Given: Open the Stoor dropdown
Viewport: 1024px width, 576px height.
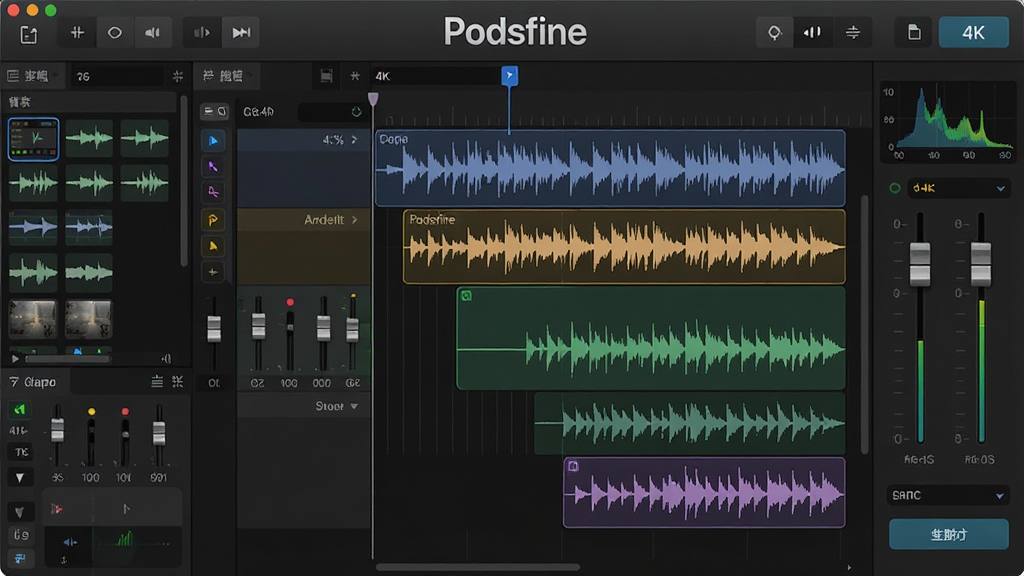Looking at the screenshot, I should tap(336, 406).
